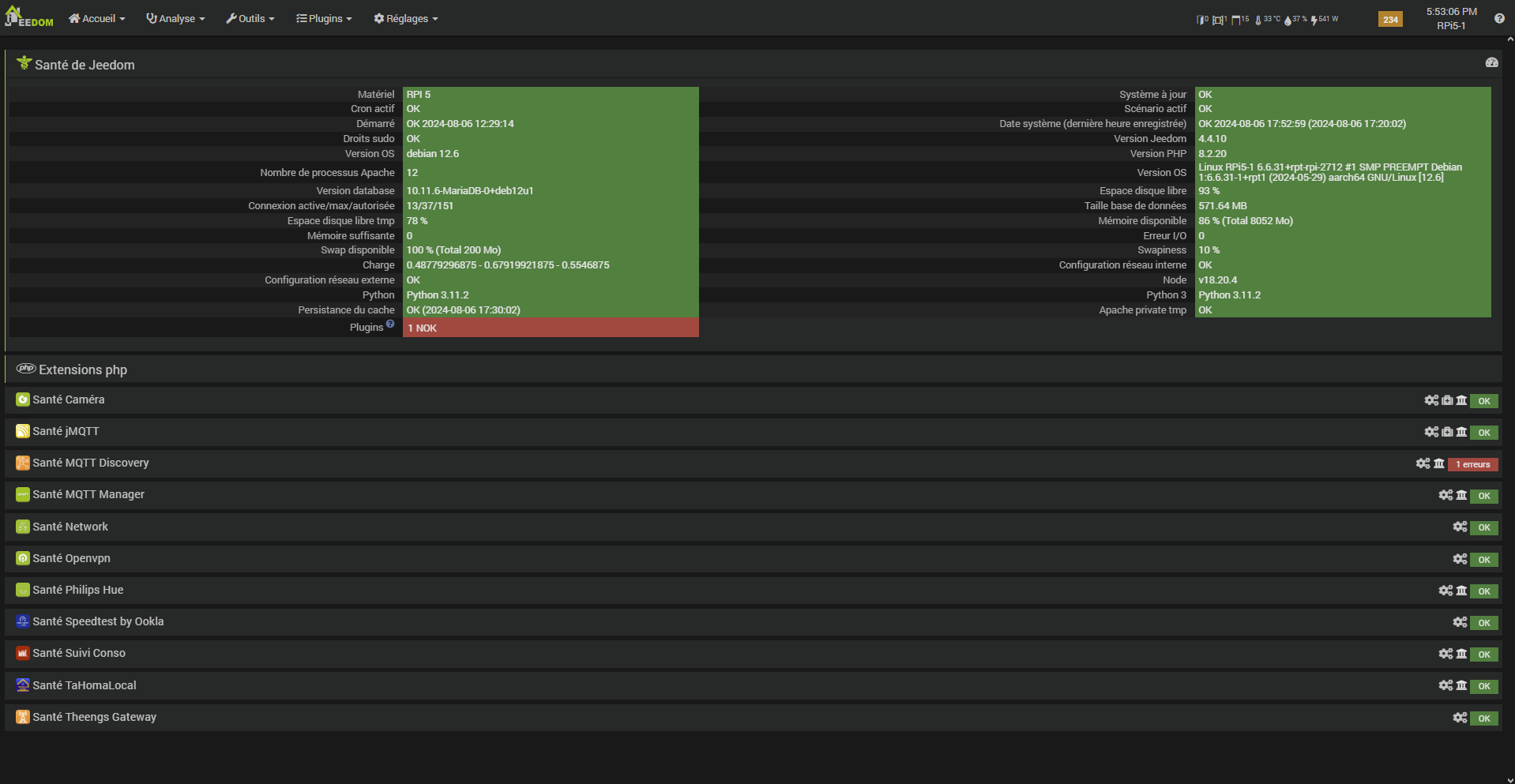Expand the Santé Suivi Conso panel
The width and height of the screenshot is (1515, 784).
click(754, 654)
